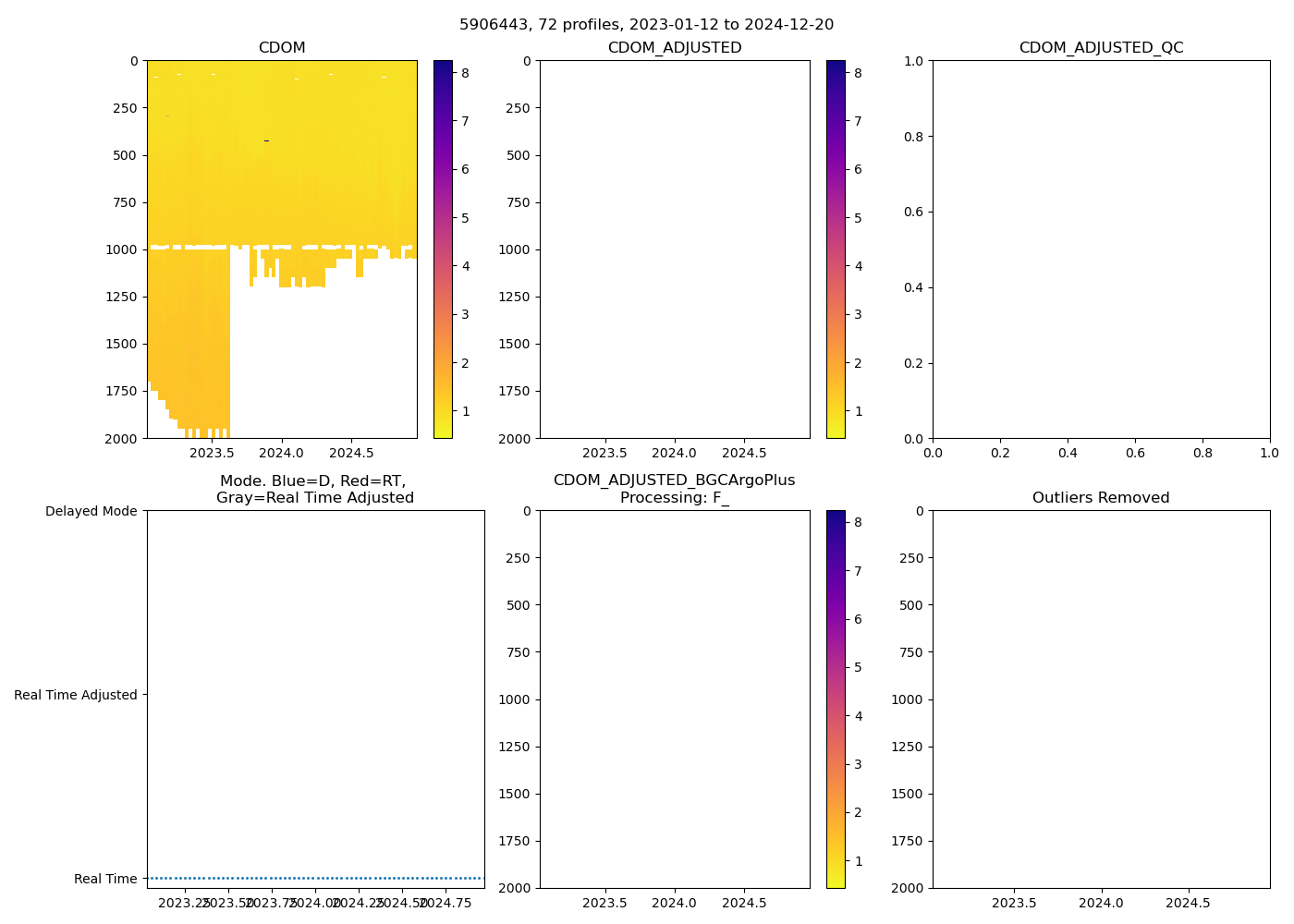
Task: Select the Real Time Adjusted axis label
Action: tap(75, 695)
